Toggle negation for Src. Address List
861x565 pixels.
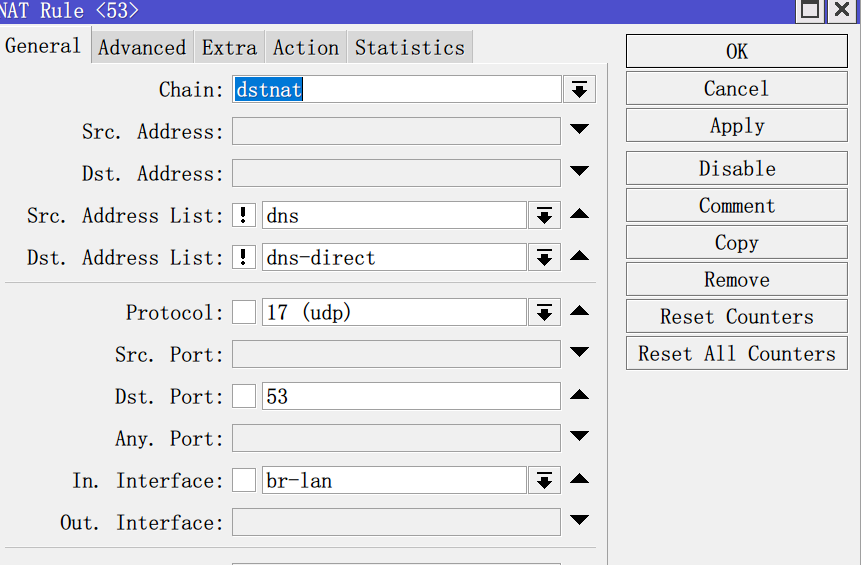click(x=244, y=215)
